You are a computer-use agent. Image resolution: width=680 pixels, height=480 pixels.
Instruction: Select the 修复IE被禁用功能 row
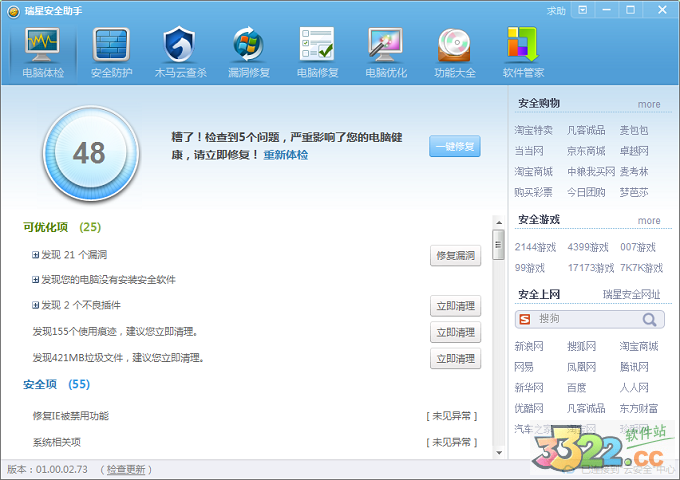point(255,416)
